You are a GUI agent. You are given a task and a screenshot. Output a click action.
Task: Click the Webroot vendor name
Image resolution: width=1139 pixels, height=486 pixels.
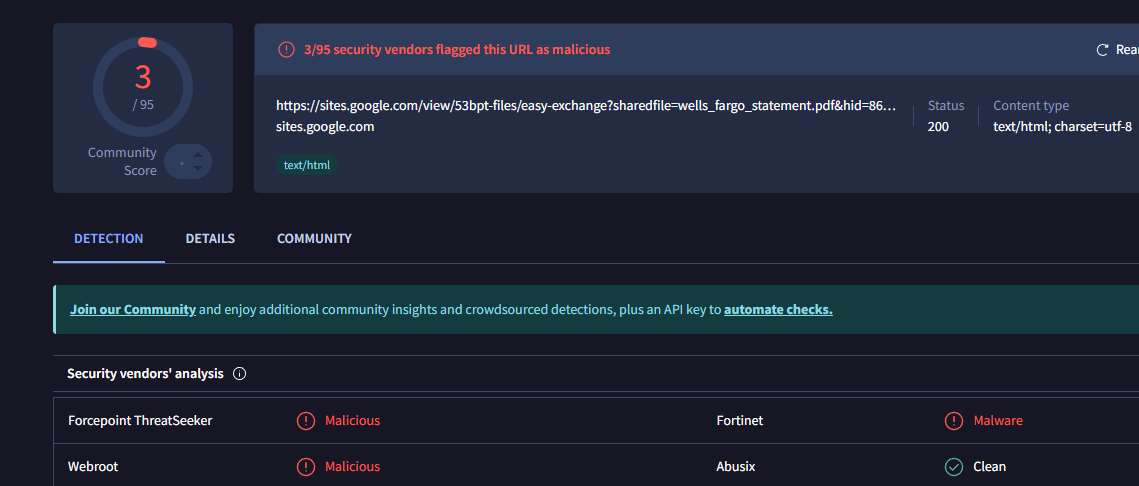pyautogui.click(x=93, y=466)
